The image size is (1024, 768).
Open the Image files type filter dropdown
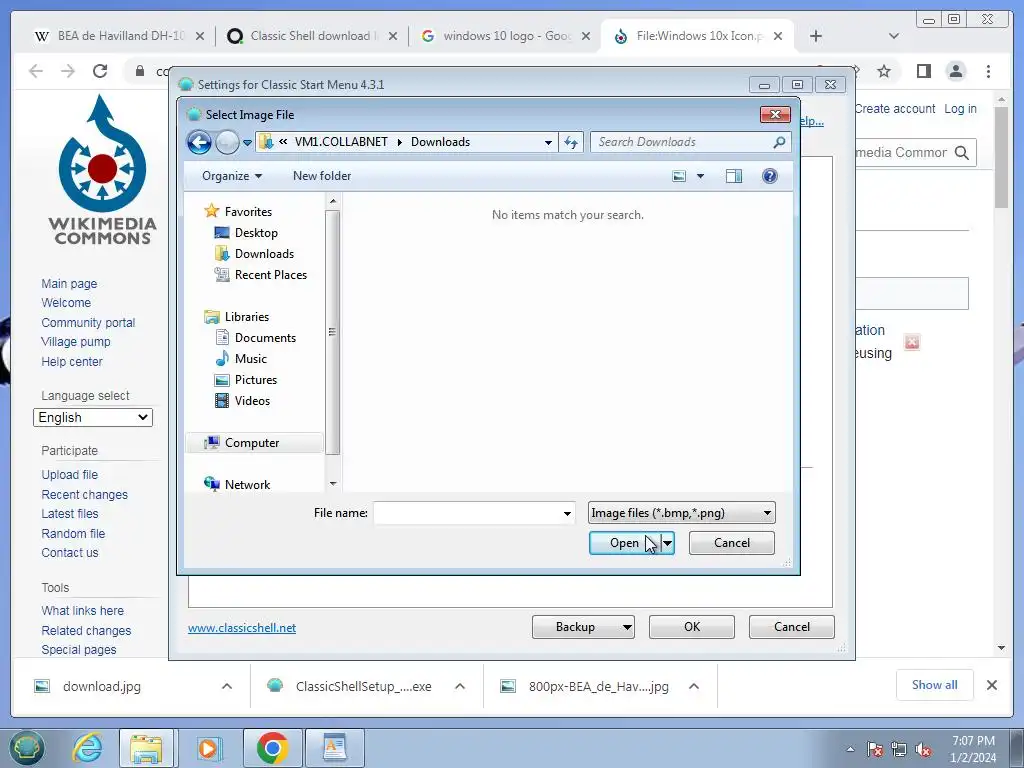point(681,513)
